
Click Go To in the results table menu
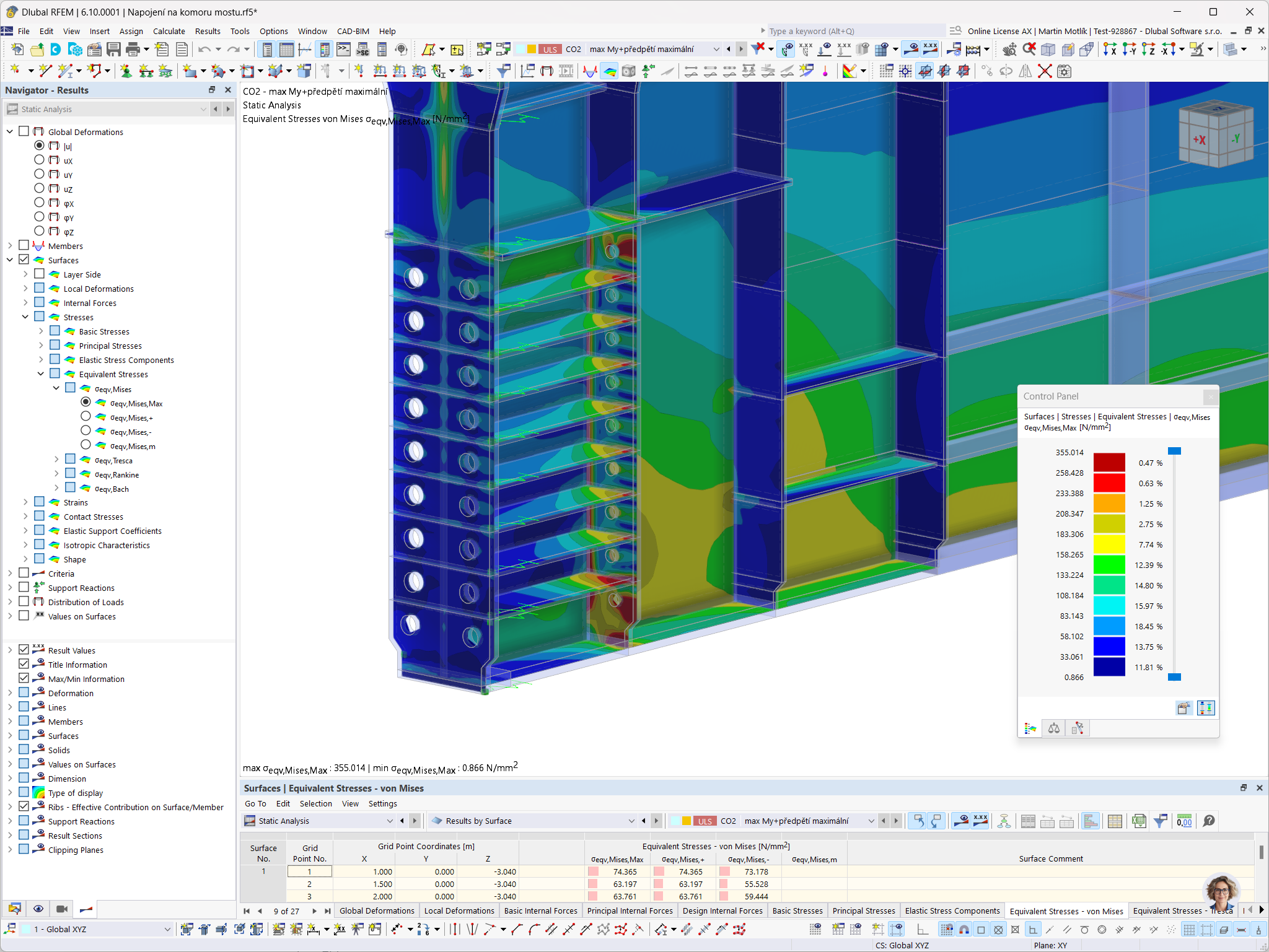point(255,803)
